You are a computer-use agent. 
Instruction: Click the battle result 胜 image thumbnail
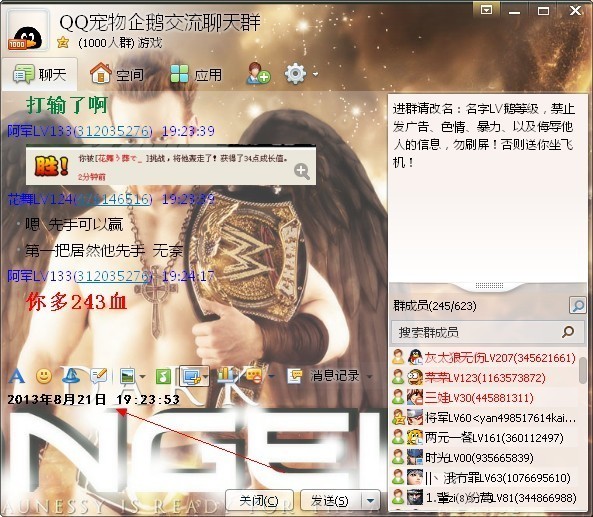[x=171, y=166]
